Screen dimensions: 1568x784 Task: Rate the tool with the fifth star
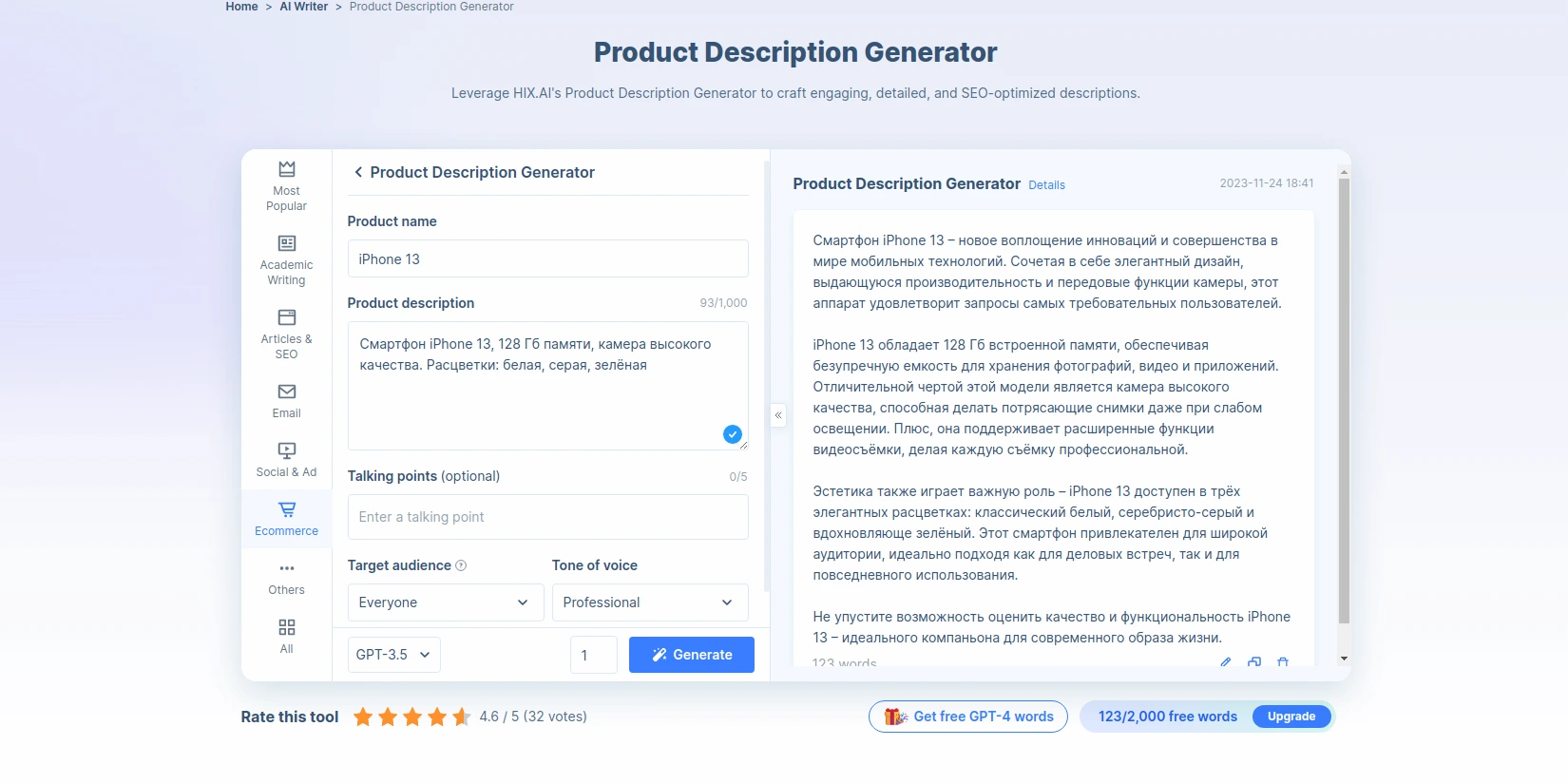coord(462,717)
